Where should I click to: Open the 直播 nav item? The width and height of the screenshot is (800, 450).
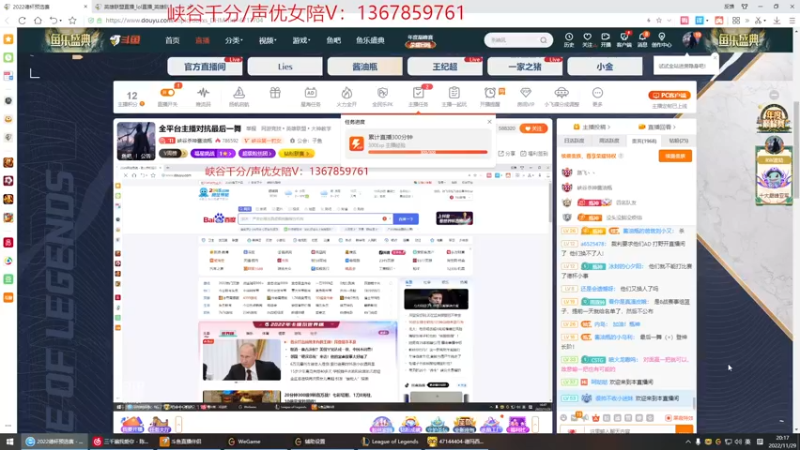tap(202, 40)
